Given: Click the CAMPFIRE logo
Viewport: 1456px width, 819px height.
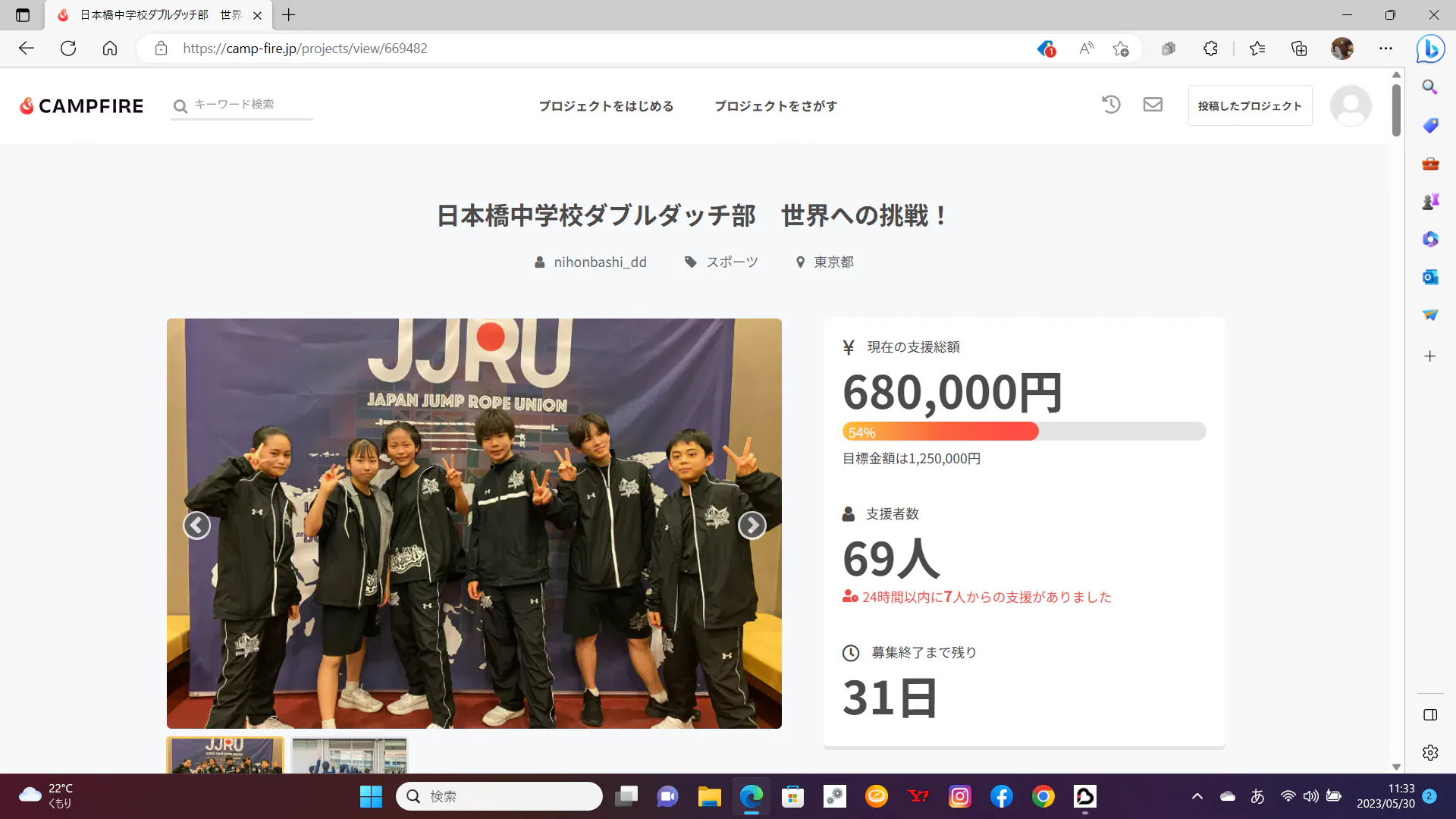Looking at the screenshot, I should point(82,106).
